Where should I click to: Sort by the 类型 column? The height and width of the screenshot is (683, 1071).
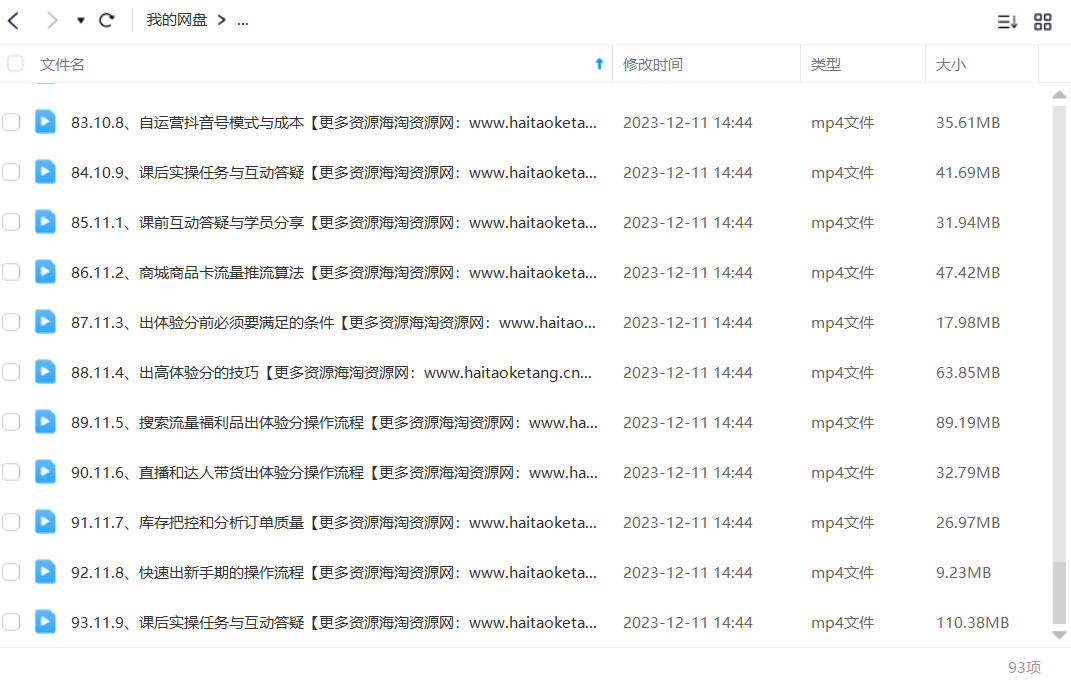[826, 64]
